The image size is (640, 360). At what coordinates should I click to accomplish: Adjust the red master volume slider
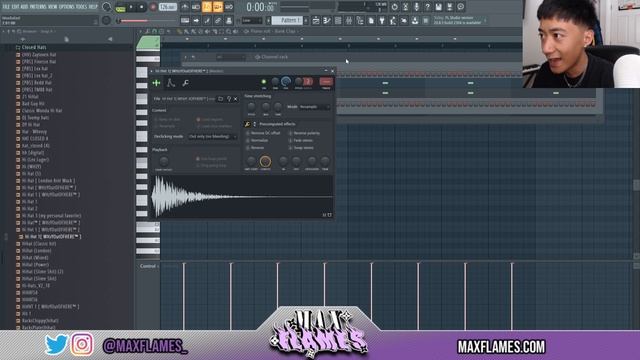(x=146, y=20)
